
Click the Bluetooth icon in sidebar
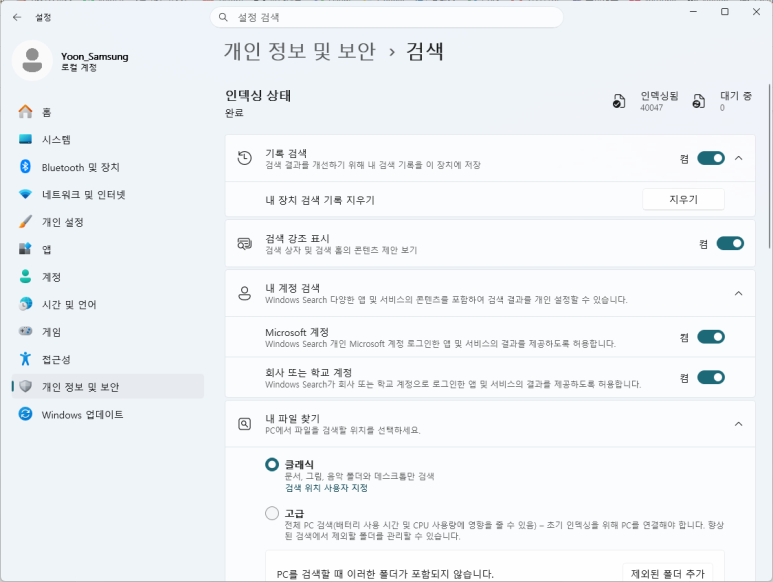(x=25, y=167)
